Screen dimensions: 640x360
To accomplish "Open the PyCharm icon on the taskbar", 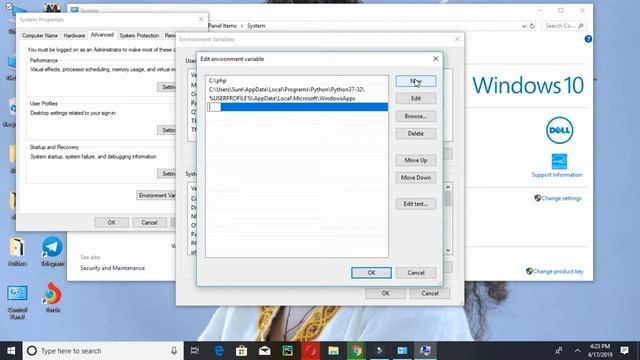I will (287, 351).
